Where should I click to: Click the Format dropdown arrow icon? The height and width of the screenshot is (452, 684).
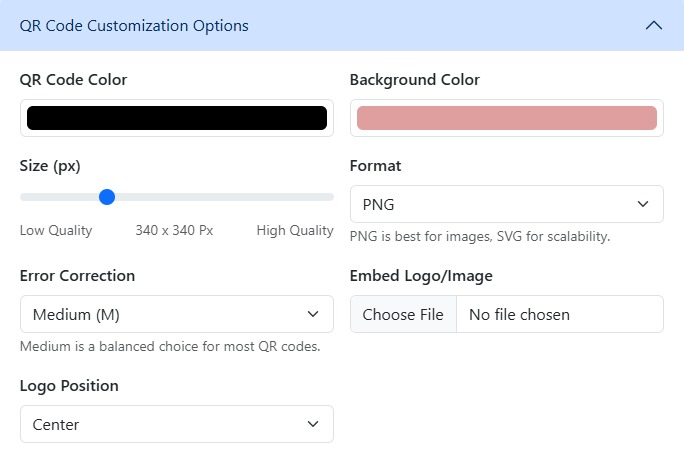643,204
